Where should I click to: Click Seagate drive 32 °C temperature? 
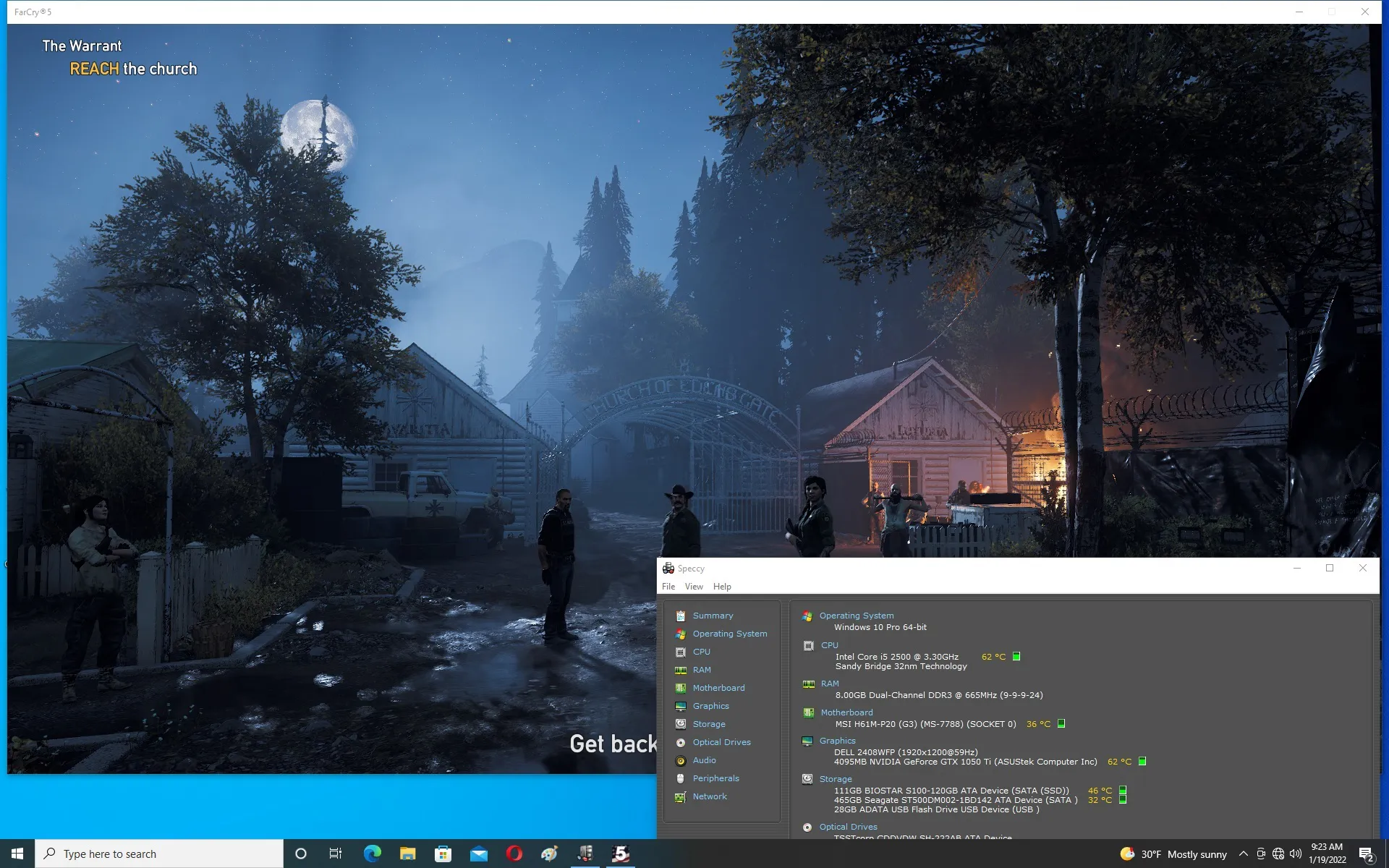pos(1100,800)
